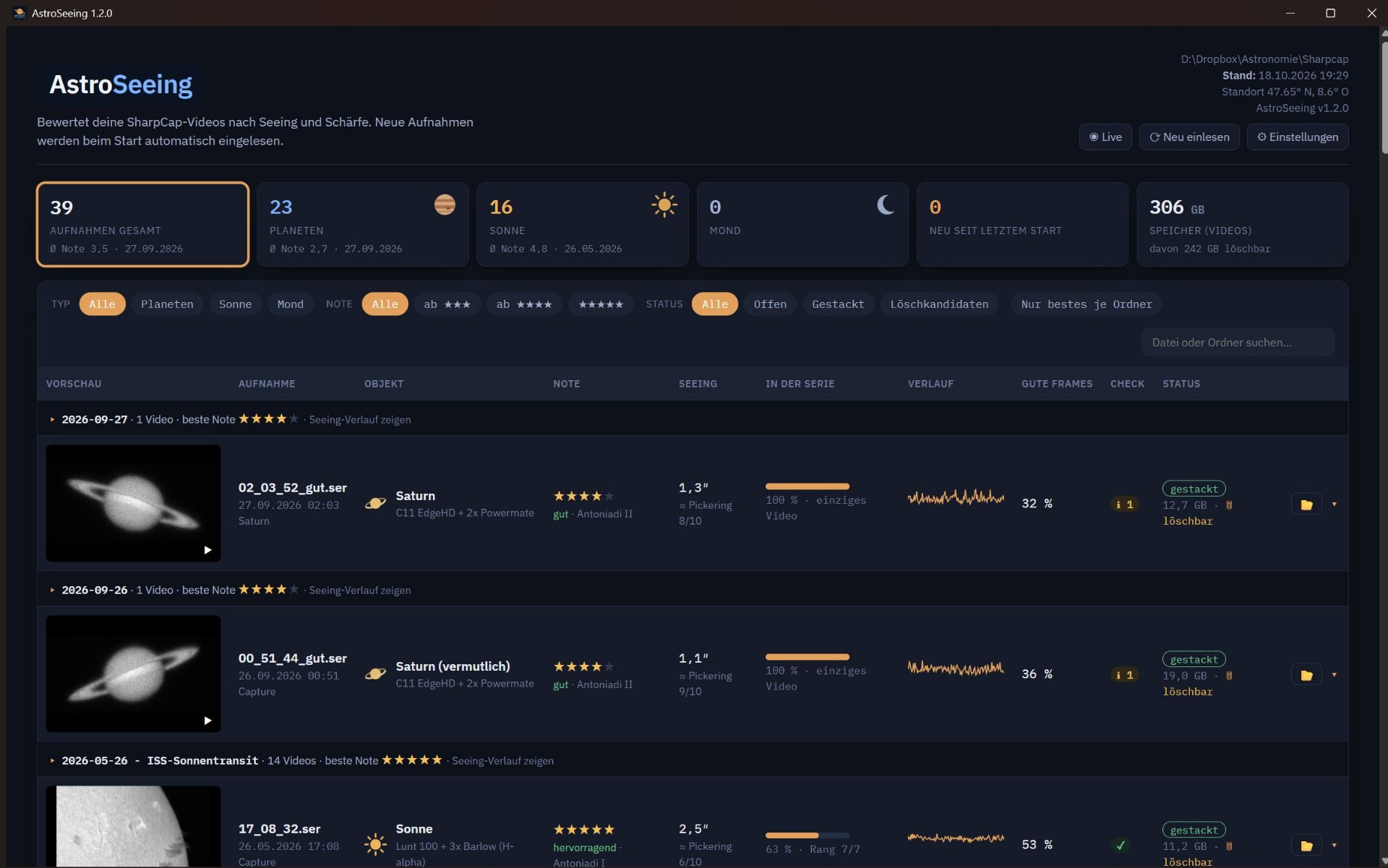The height and width of the screenshot is (868, 1388).
Task: Click moon icon on Mond stats card
Action: point(886,205)
